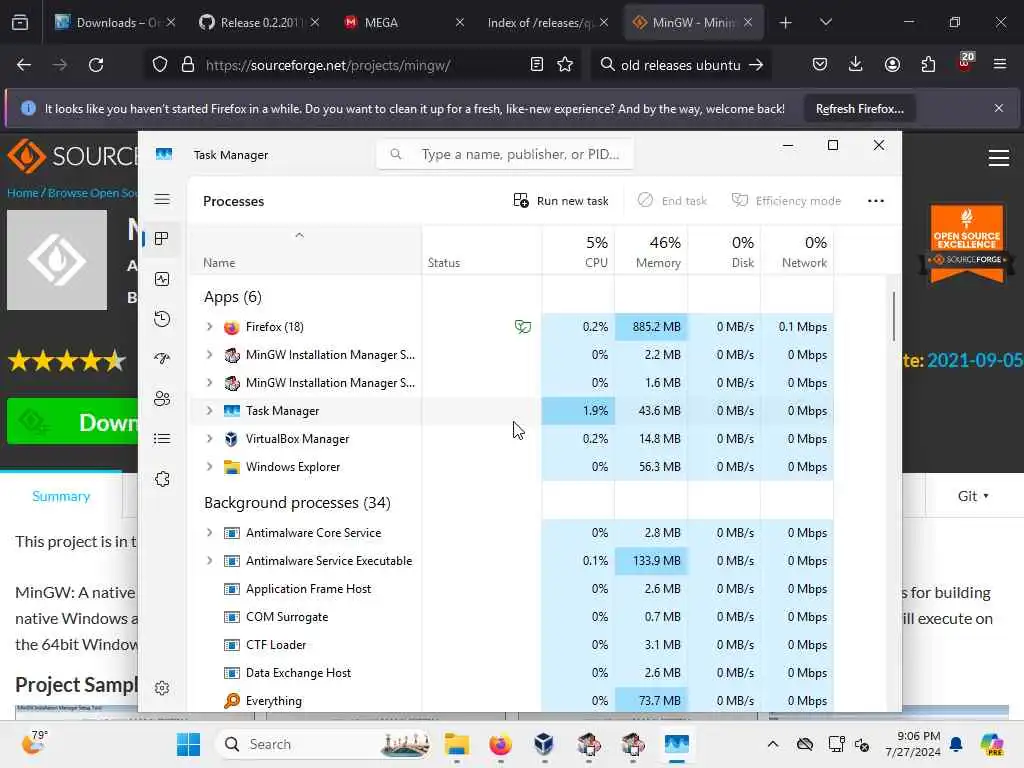Click Firefox reload page icon
Image resolution: width=1024 pixels, height=768 pixels.
[96, 65]
